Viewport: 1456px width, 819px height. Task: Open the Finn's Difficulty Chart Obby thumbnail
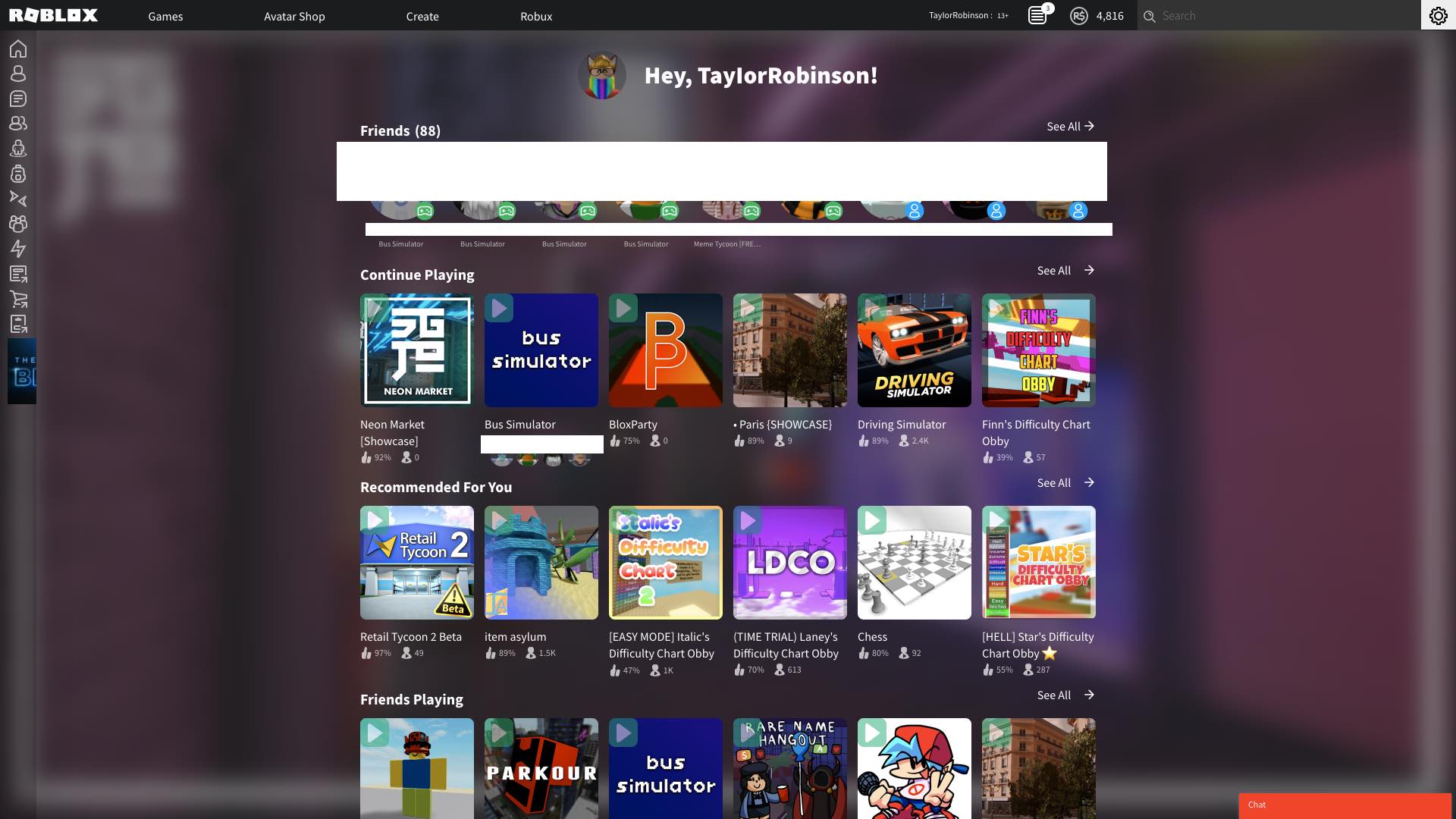tap(1039, 350)
